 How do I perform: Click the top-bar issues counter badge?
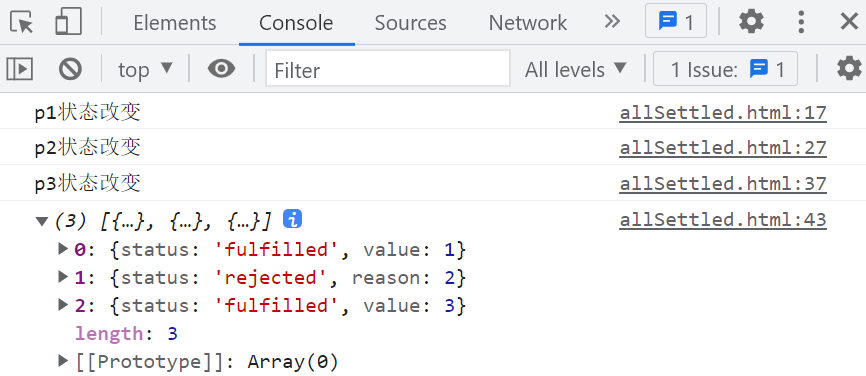coord(676,22)
